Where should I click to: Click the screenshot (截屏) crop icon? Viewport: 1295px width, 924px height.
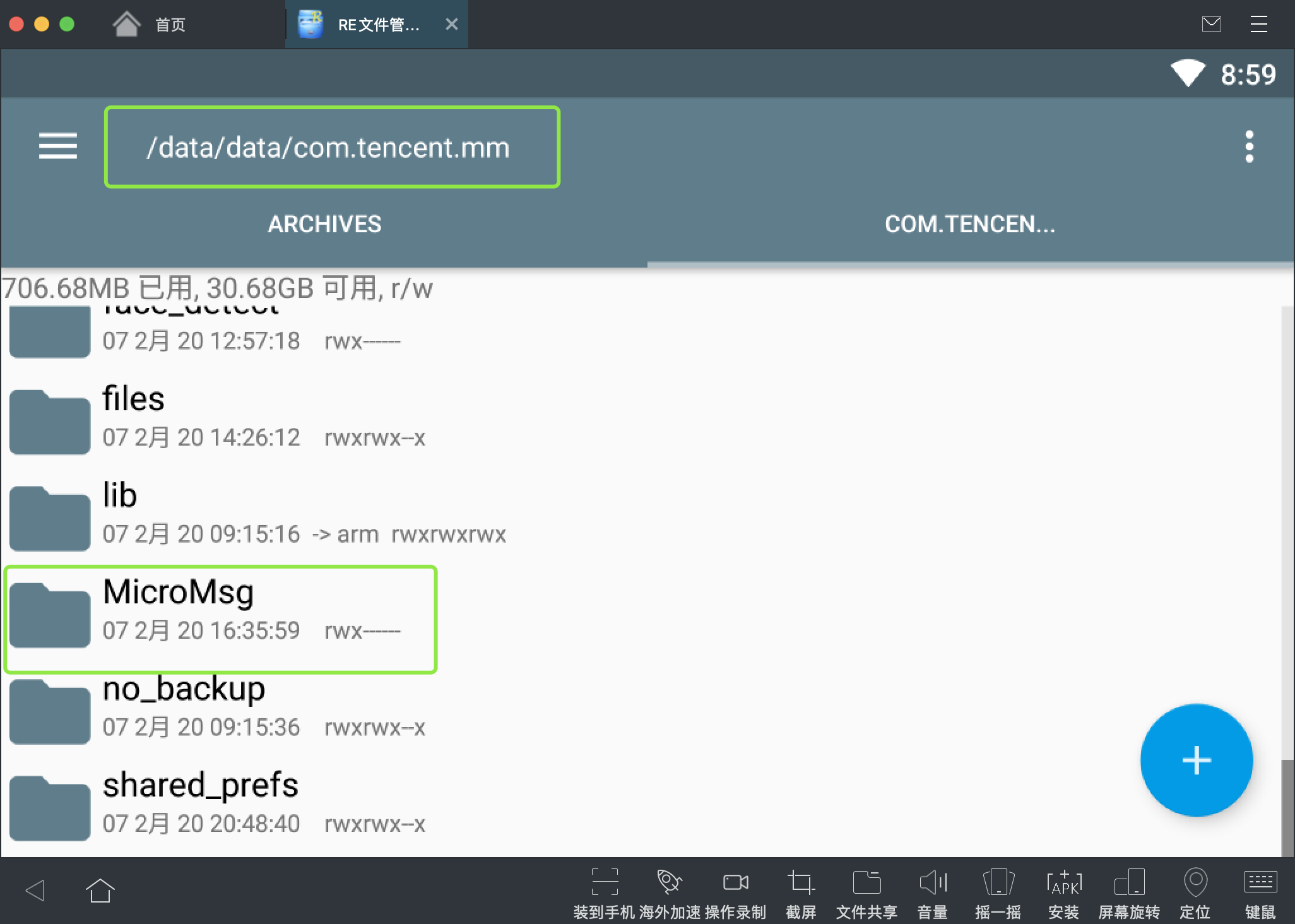[801, 882]
